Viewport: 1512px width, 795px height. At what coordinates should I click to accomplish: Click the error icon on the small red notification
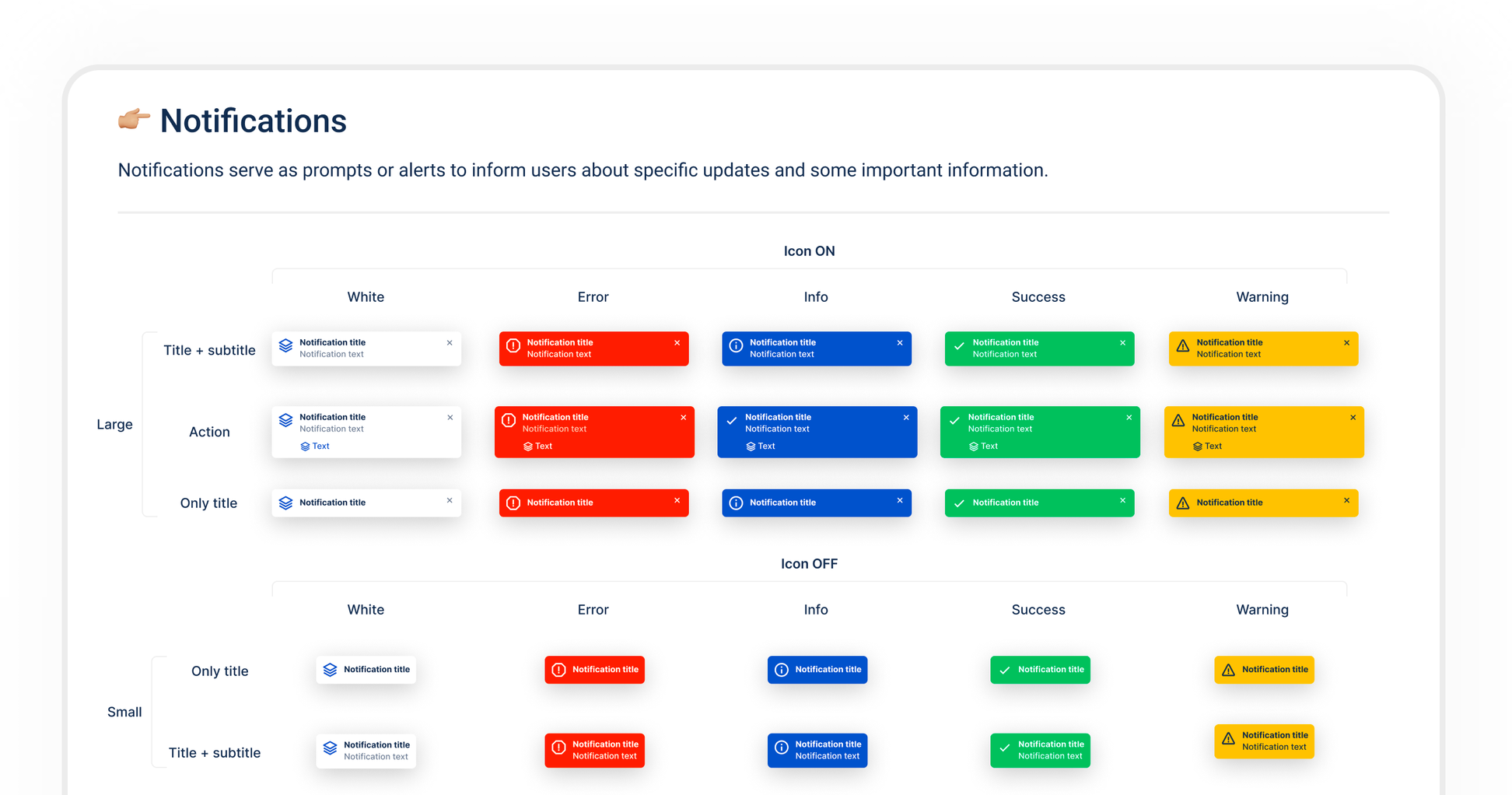point(558,669)
